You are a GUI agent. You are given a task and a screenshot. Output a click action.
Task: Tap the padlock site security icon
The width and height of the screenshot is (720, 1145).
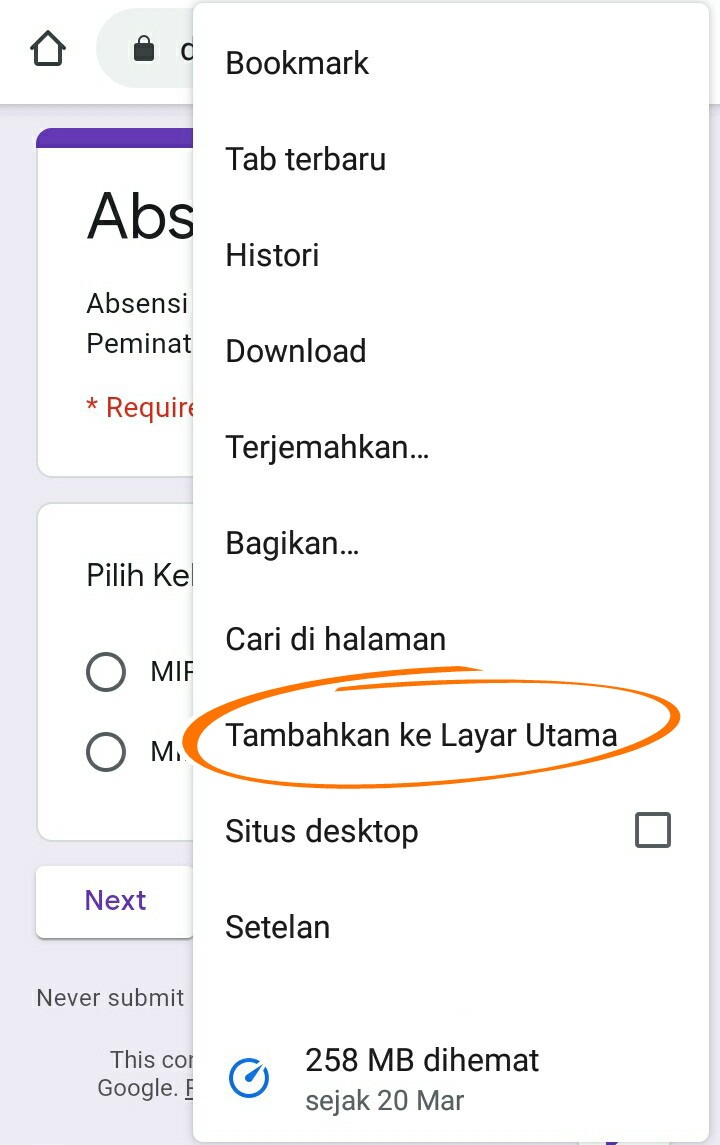(144, 49)
